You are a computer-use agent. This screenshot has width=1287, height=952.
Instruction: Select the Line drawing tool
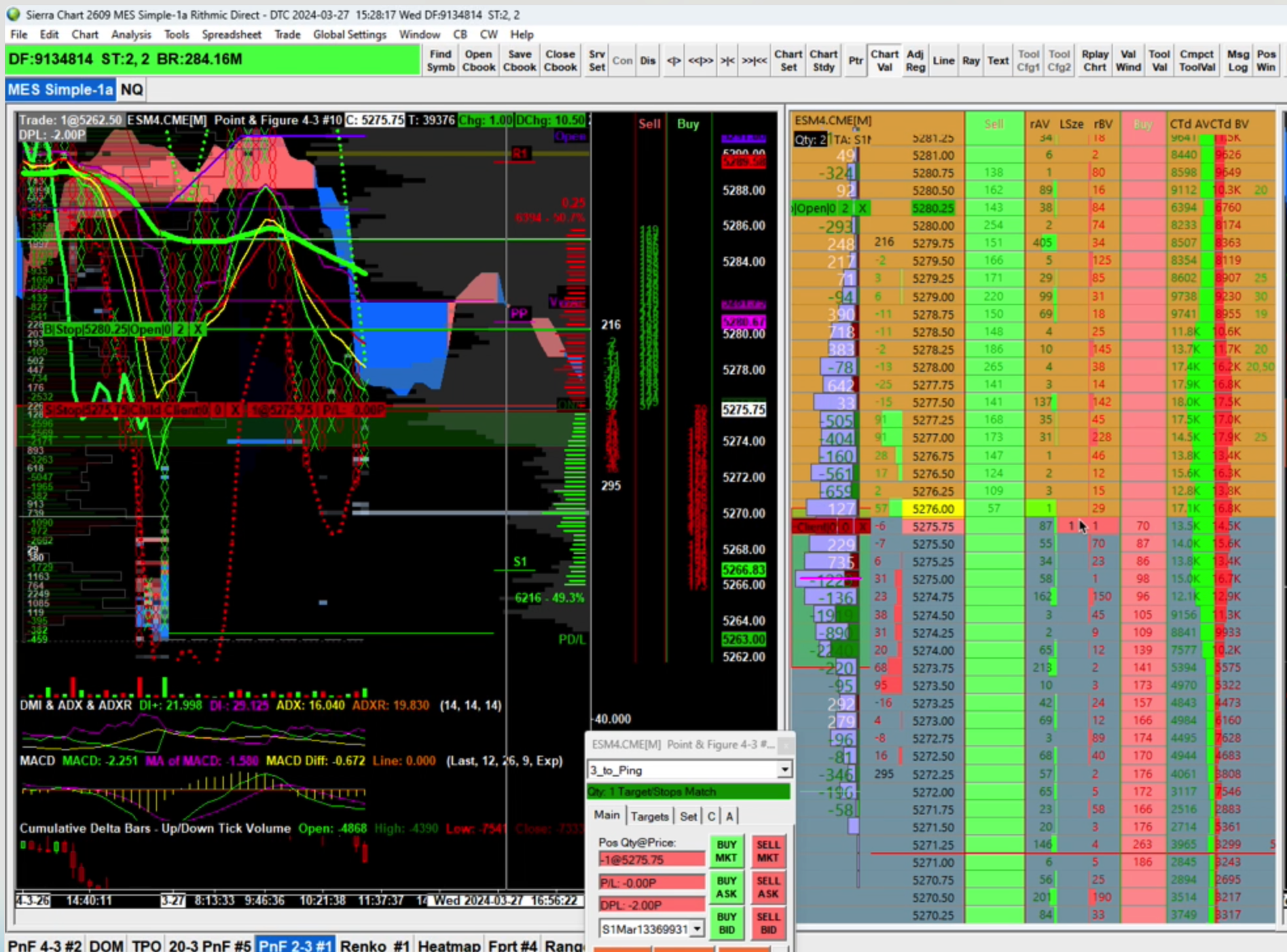click(943, 60)
